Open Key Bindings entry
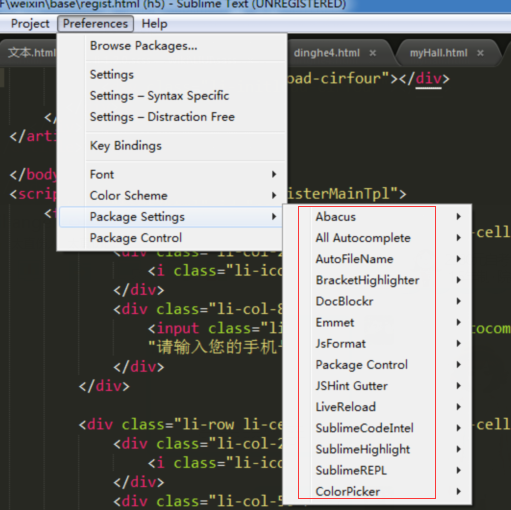 [x=172, y=146]
